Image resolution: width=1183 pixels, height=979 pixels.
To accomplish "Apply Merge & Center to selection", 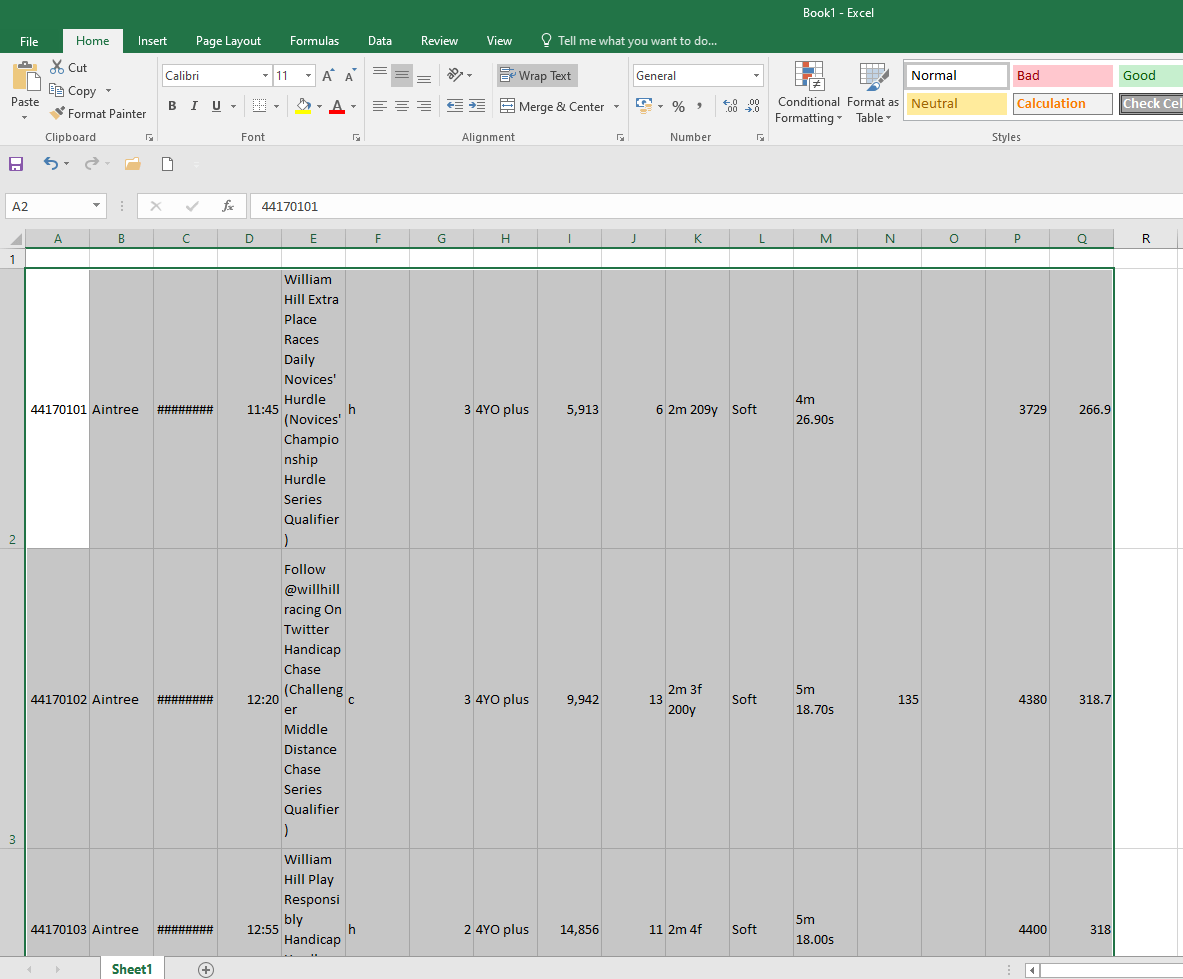I will [x=552, y=106].
